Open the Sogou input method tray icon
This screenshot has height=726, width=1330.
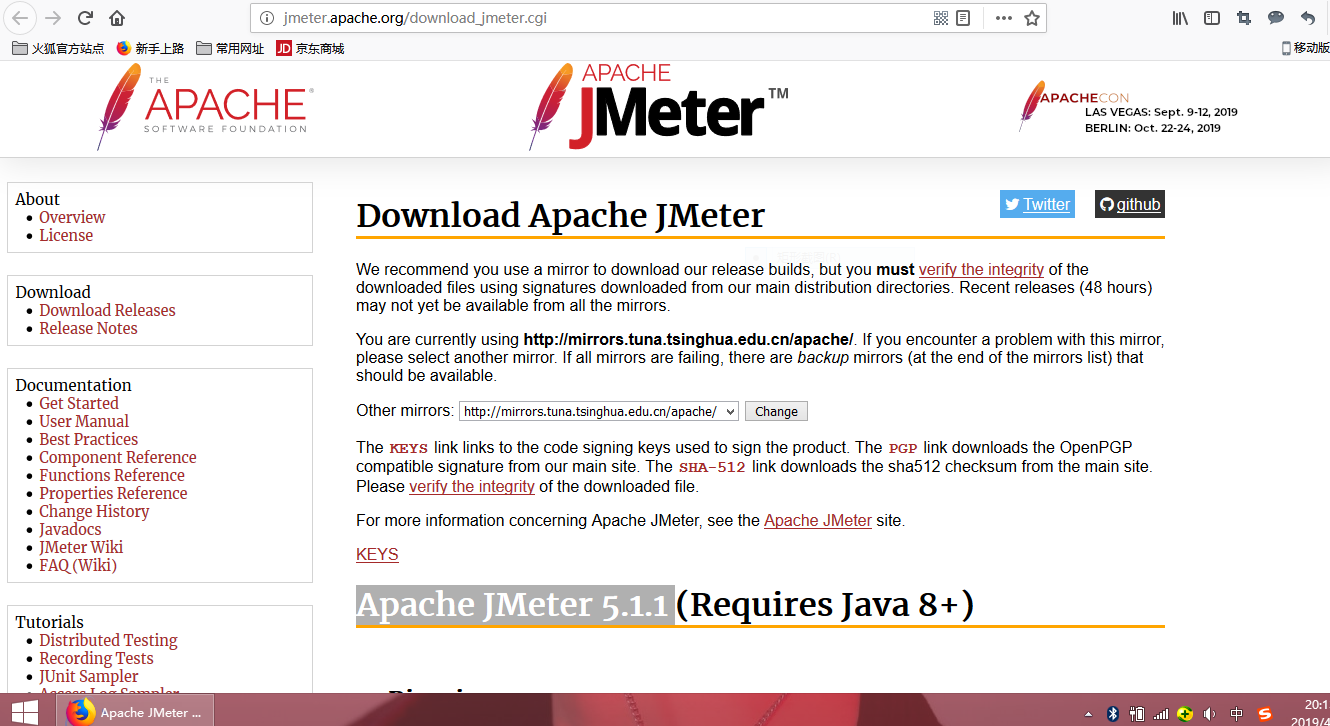[x=1265, y=714]
